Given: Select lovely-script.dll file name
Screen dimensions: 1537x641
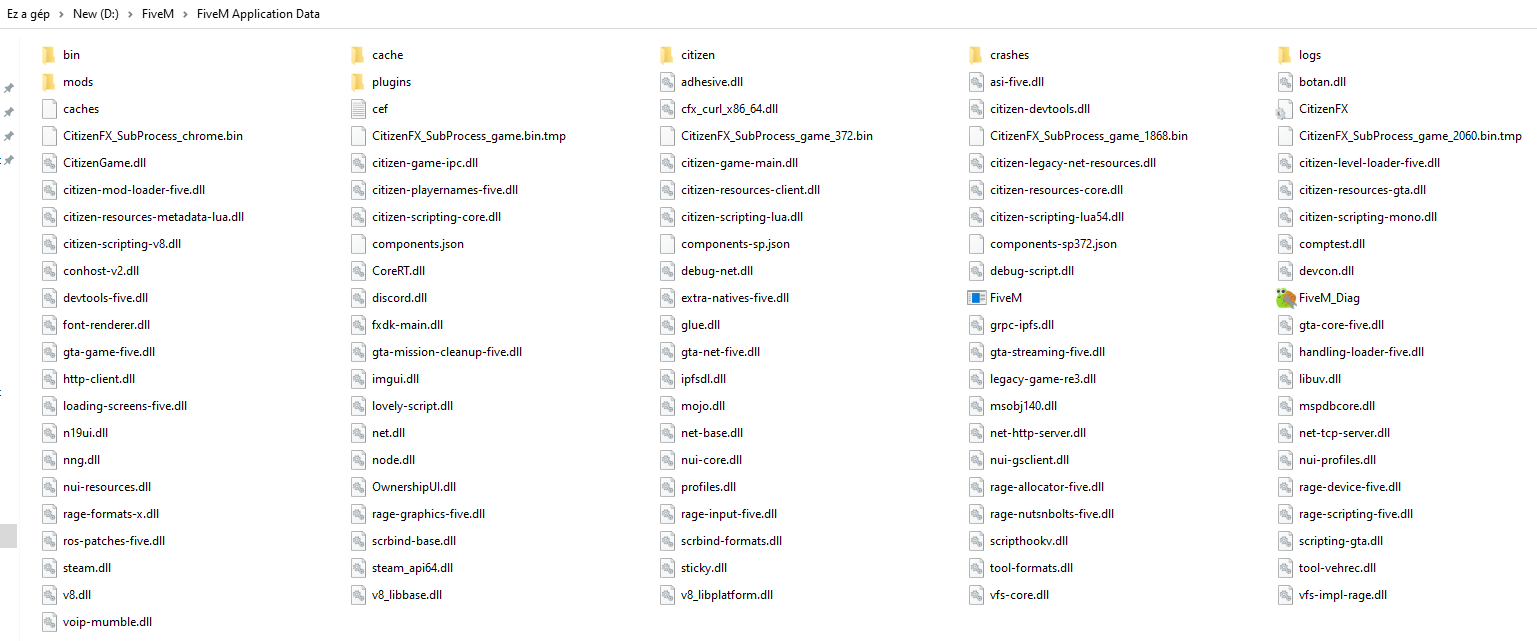Looking at the screenshot, I should [x=412, y=406].
